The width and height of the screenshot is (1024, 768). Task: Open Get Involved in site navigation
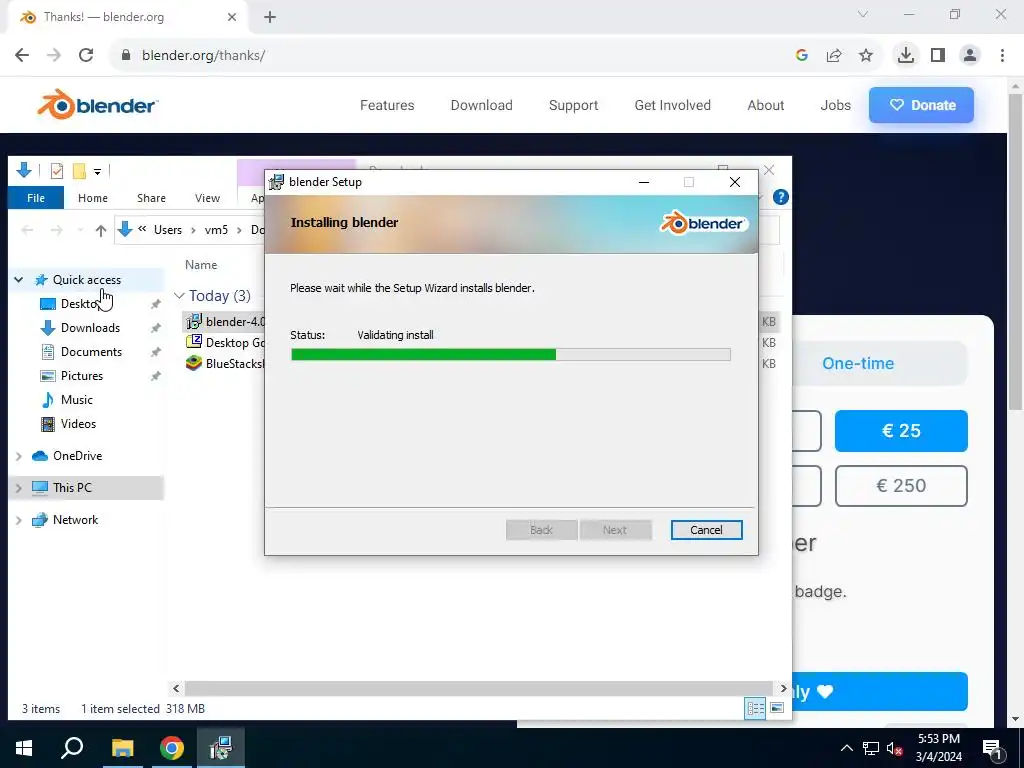pos(673,105)
